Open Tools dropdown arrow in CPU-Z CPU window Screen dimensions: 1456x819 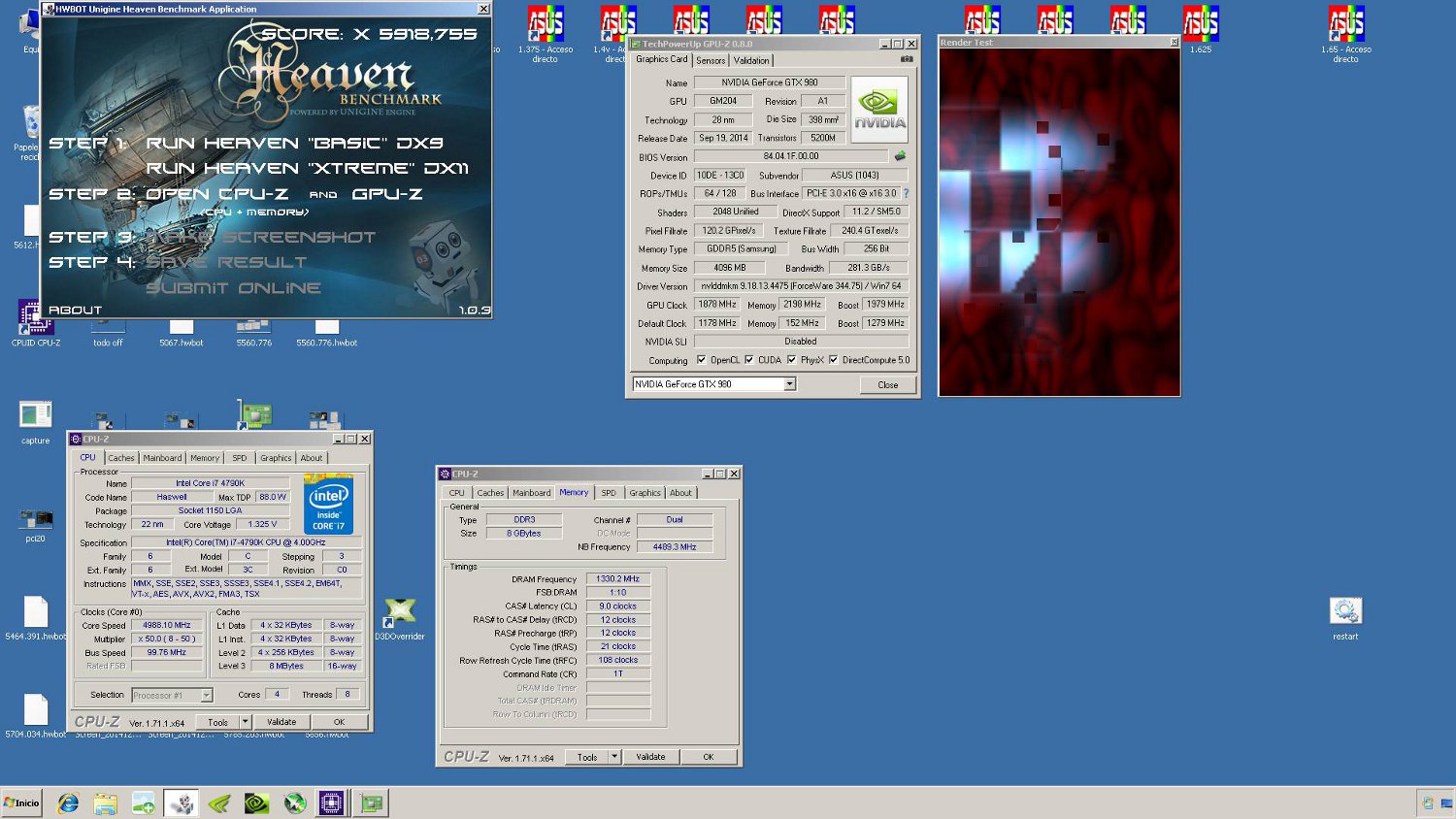pos(245,722)
